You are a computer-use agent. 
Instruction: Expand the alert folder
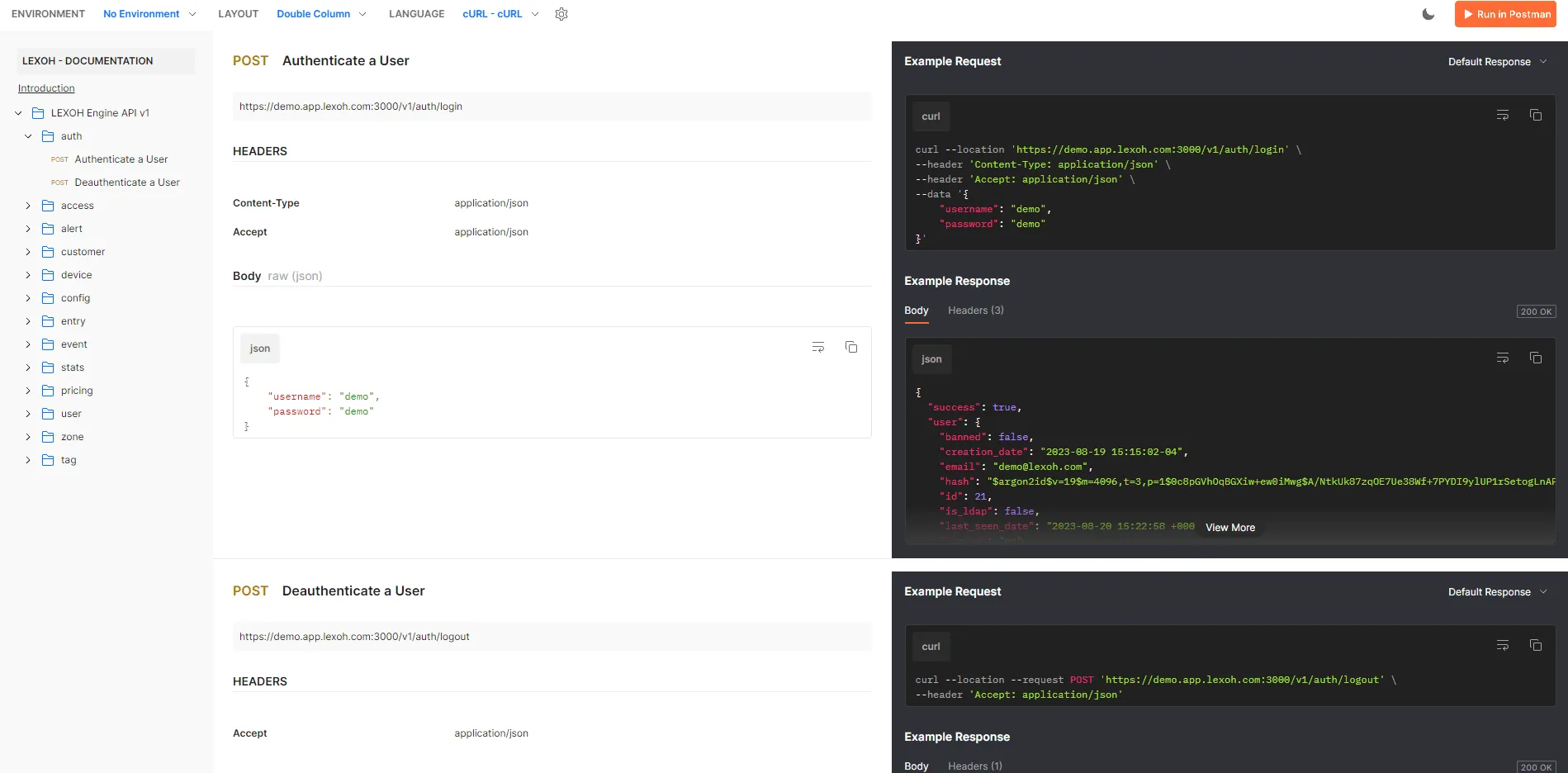click(x=28, y=229)
